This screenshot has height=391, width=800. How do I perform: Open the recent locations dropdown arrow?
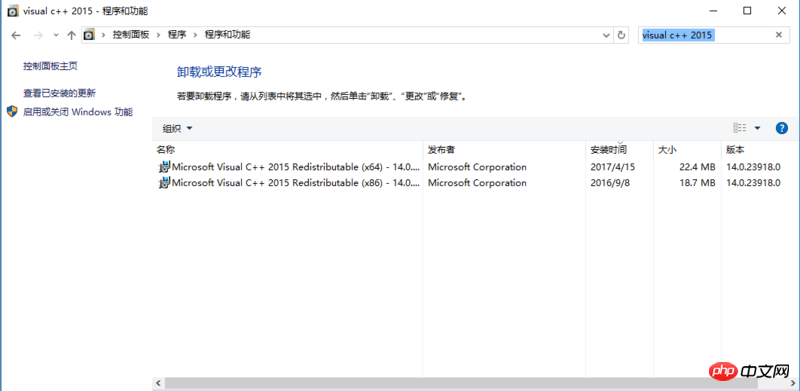click(56, 35)
